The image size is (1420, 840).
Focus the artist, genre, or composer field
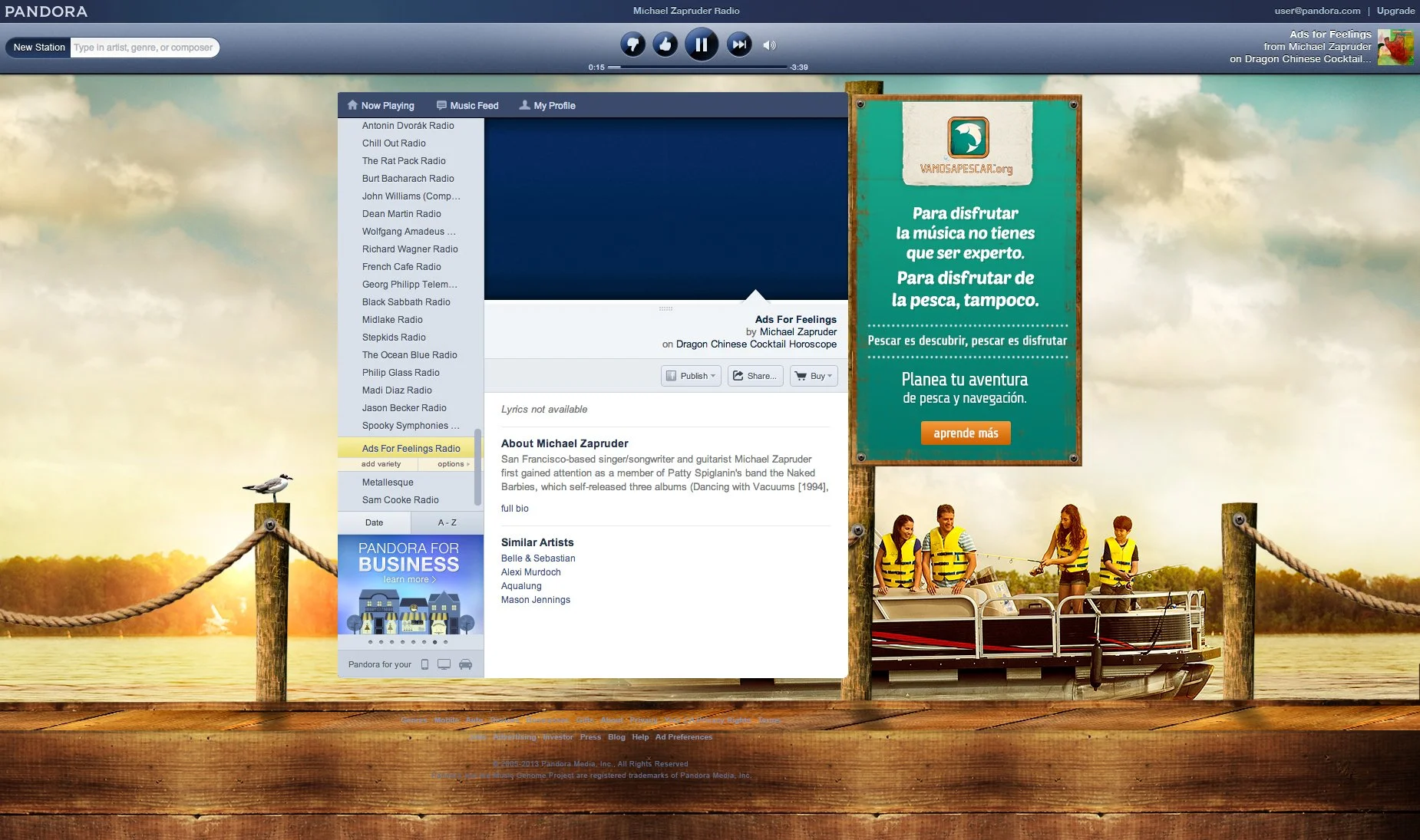pyautogui.click(x=144, y=48)
